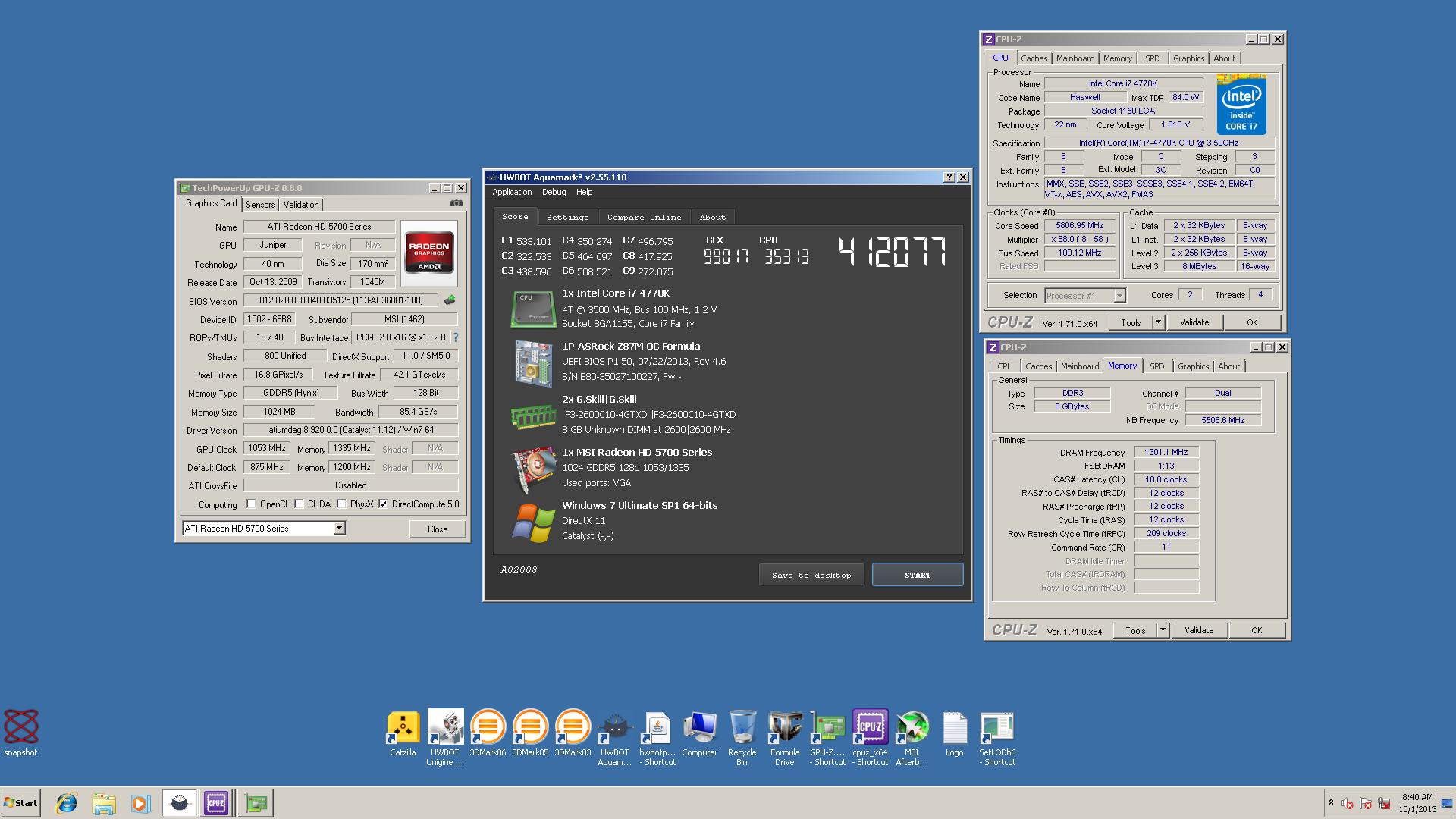Toggle OpenCL checkbox in GPU-Z
The image size is (1456, 819).
coord(251,504)
